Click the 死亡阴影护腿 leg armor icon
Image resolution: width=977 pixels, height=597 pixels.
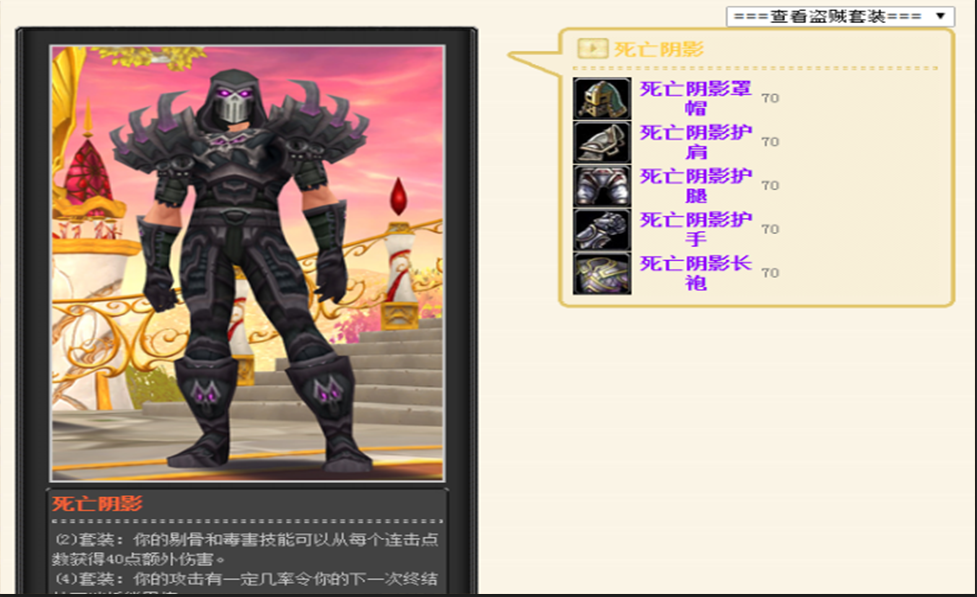coord(602,186)
